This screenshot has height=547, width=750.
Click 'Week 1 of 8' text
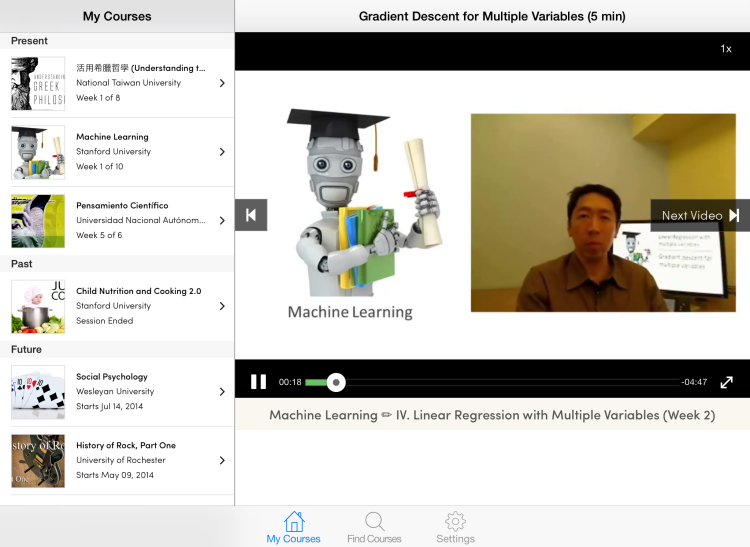point(98,98)
